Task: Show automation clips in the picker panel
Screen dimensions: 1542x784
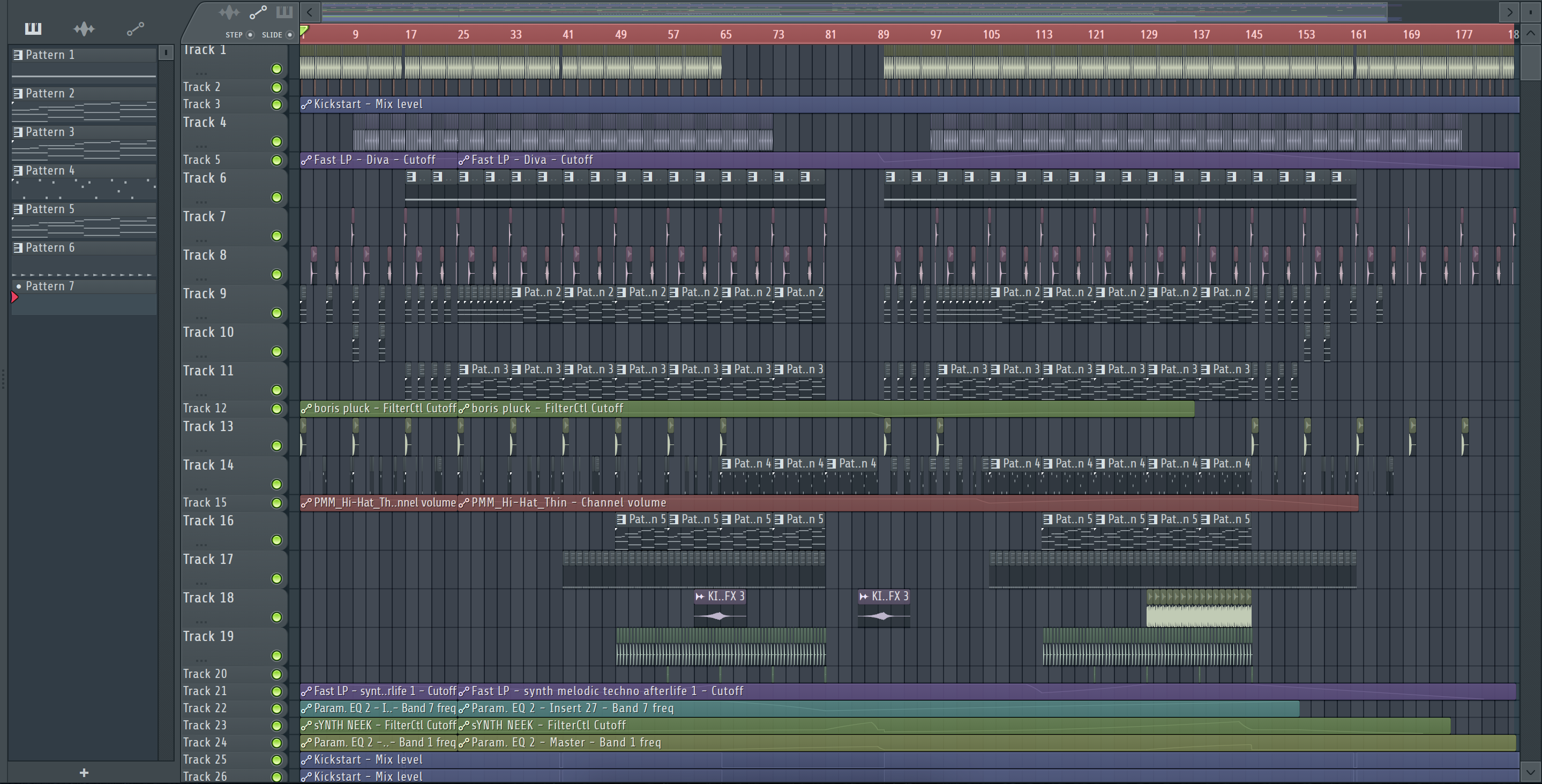Action: point(135,28)
